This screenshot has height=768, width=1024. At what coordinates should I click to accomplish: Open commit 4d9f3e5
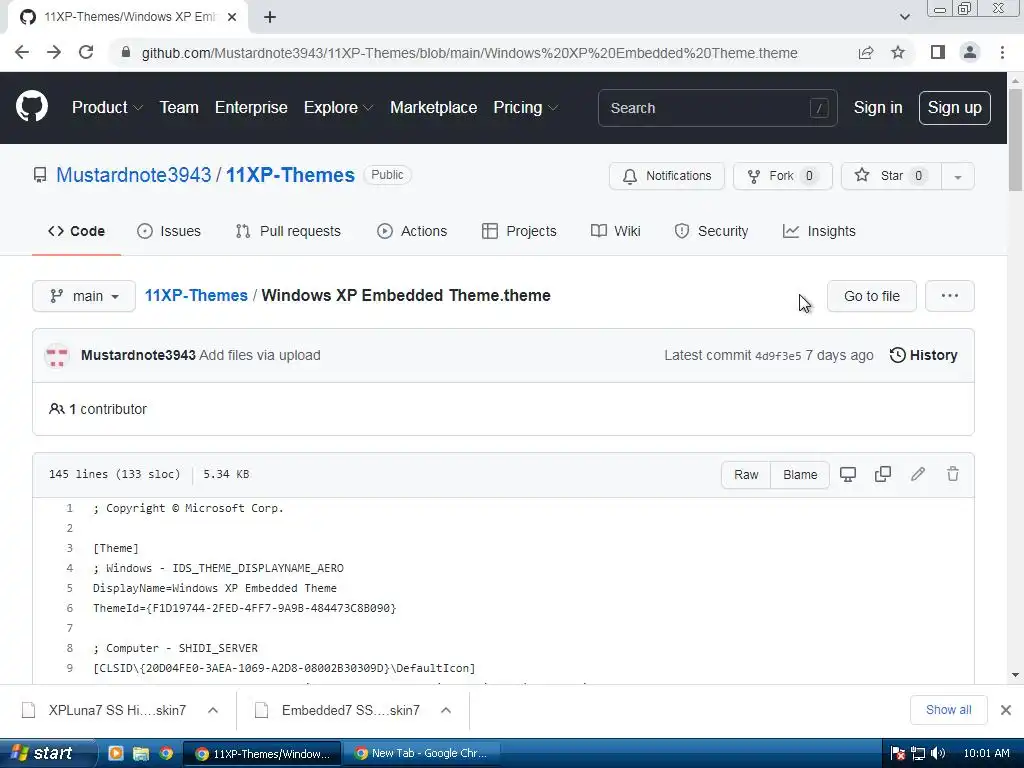pyautogui.click(x=778, y=356)
